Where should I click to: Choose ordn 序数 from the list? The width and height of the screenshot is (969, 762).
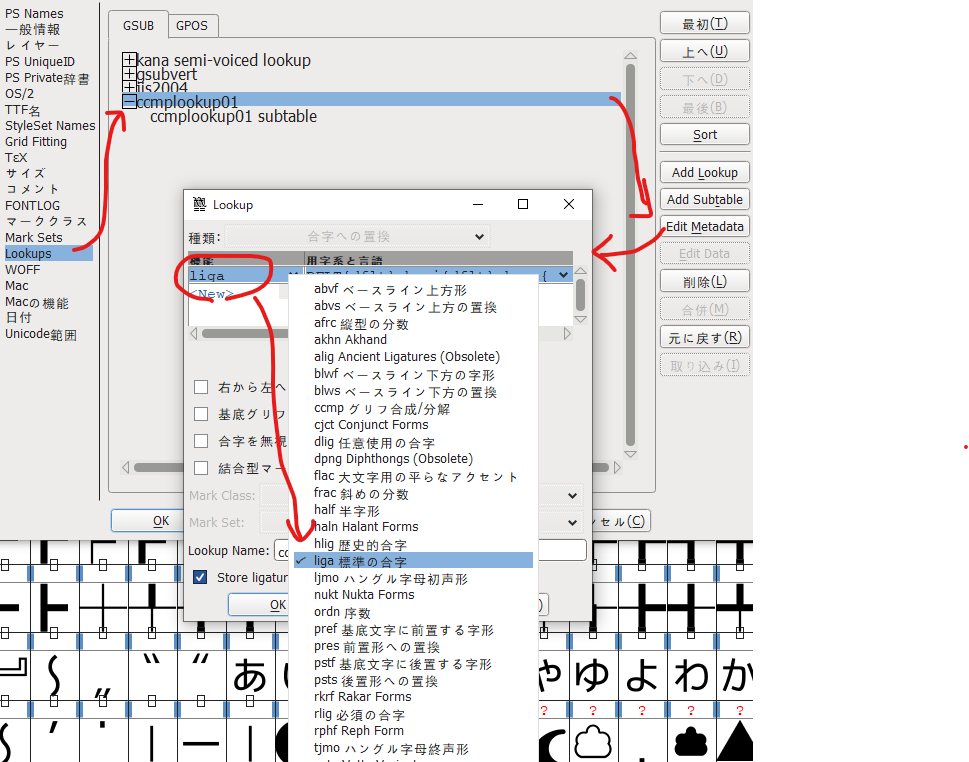342,612
